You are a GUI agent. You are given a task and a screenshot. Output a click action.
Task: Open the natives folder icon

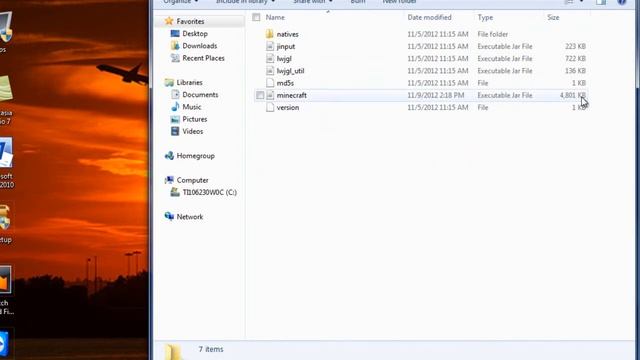pyautogui.click(x=269, y=34)
